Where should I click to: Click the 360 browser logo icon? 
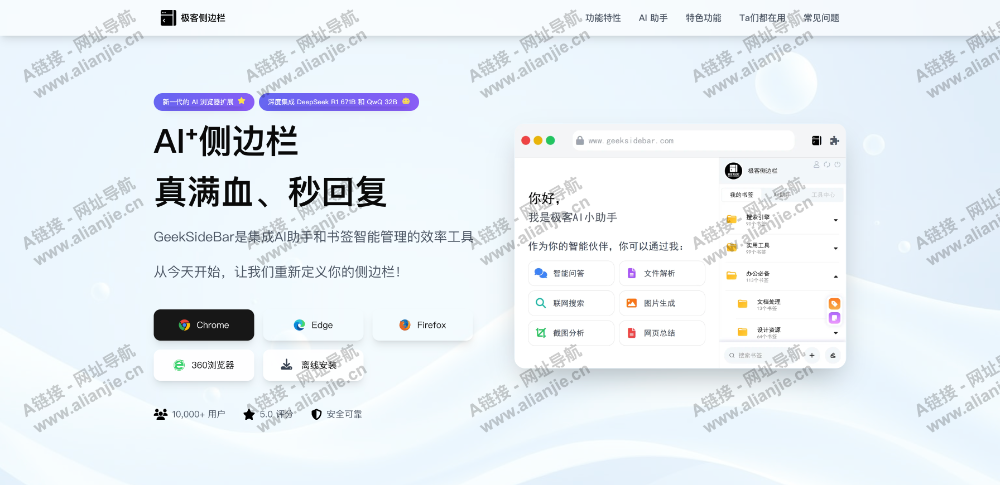(179, 365)
